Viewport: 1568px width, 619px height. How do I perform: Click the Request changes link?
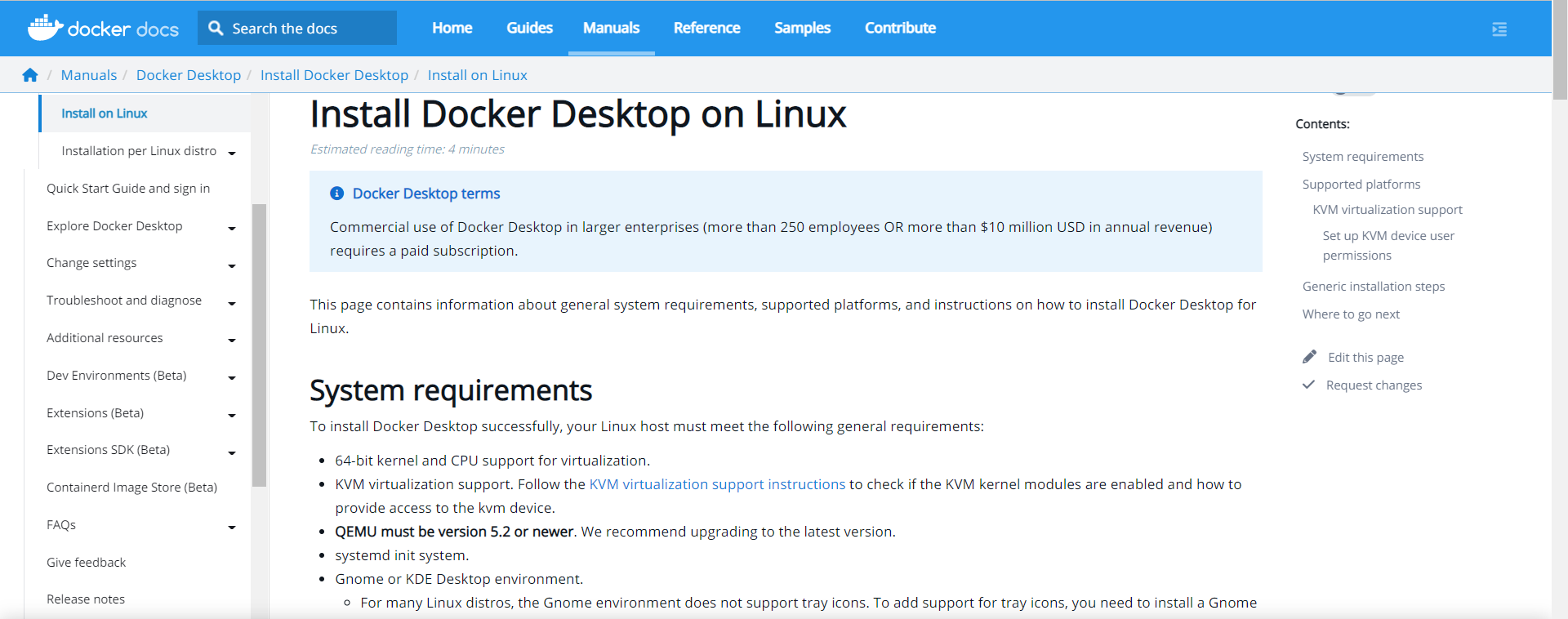pyautogui.click(x=1374, y=385)
